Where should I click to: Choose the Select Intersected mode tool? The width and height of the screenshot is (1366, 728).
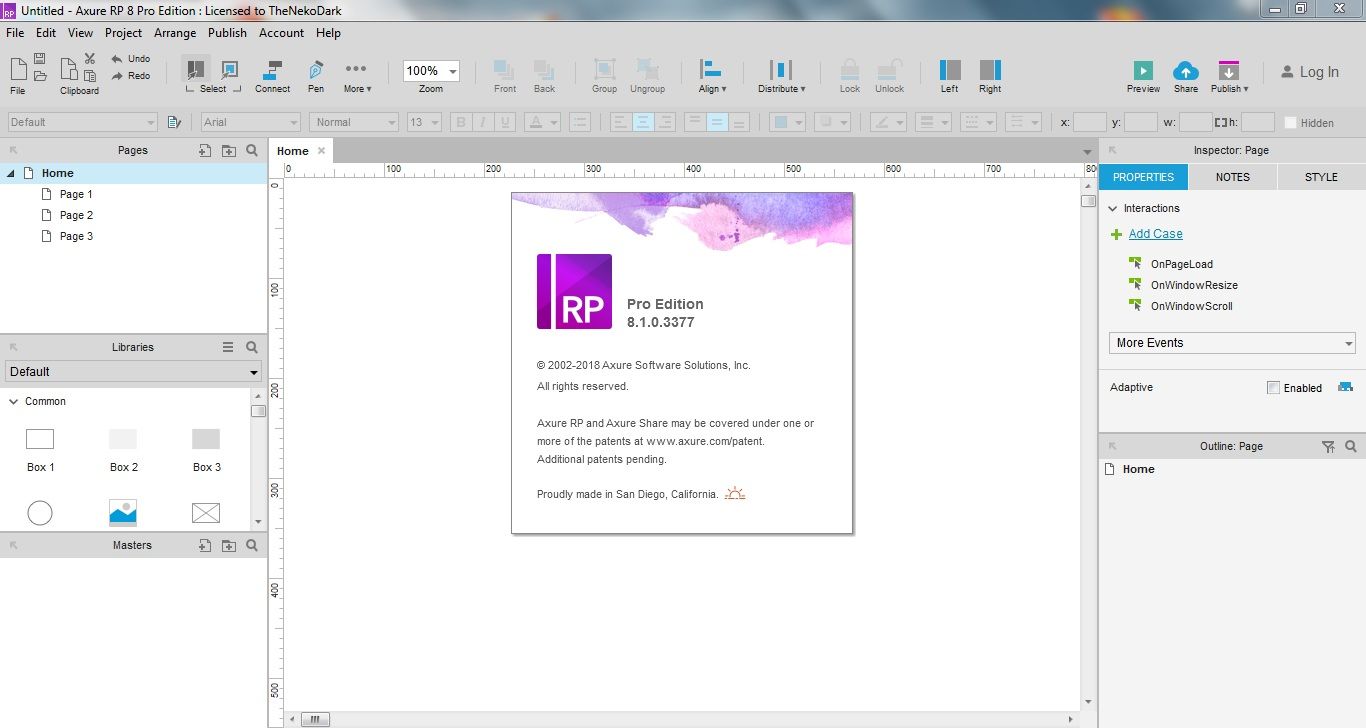[x=195, y=69]
